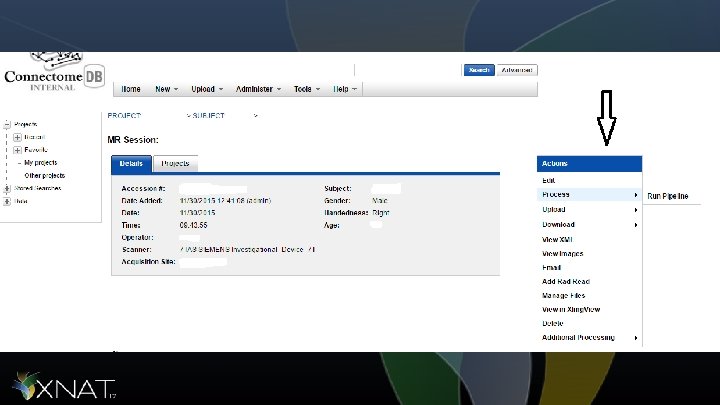This screenshot has height=405, width=720.
Task: Open My projects in the sidebar
Action: pos(40,163)
